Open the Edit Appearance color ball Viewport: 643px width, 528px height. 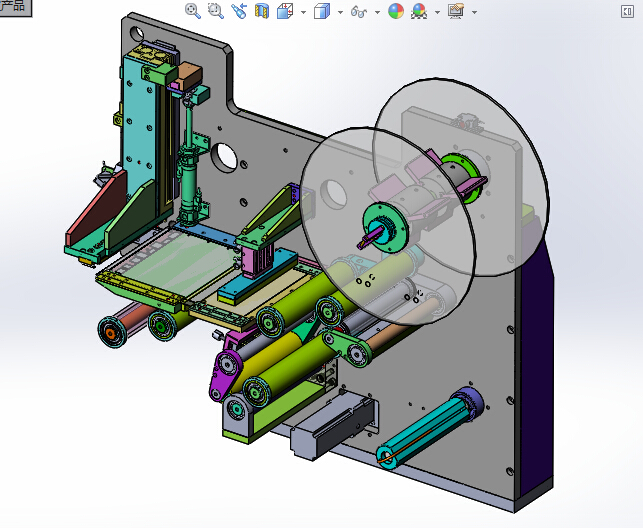(396, 11)
